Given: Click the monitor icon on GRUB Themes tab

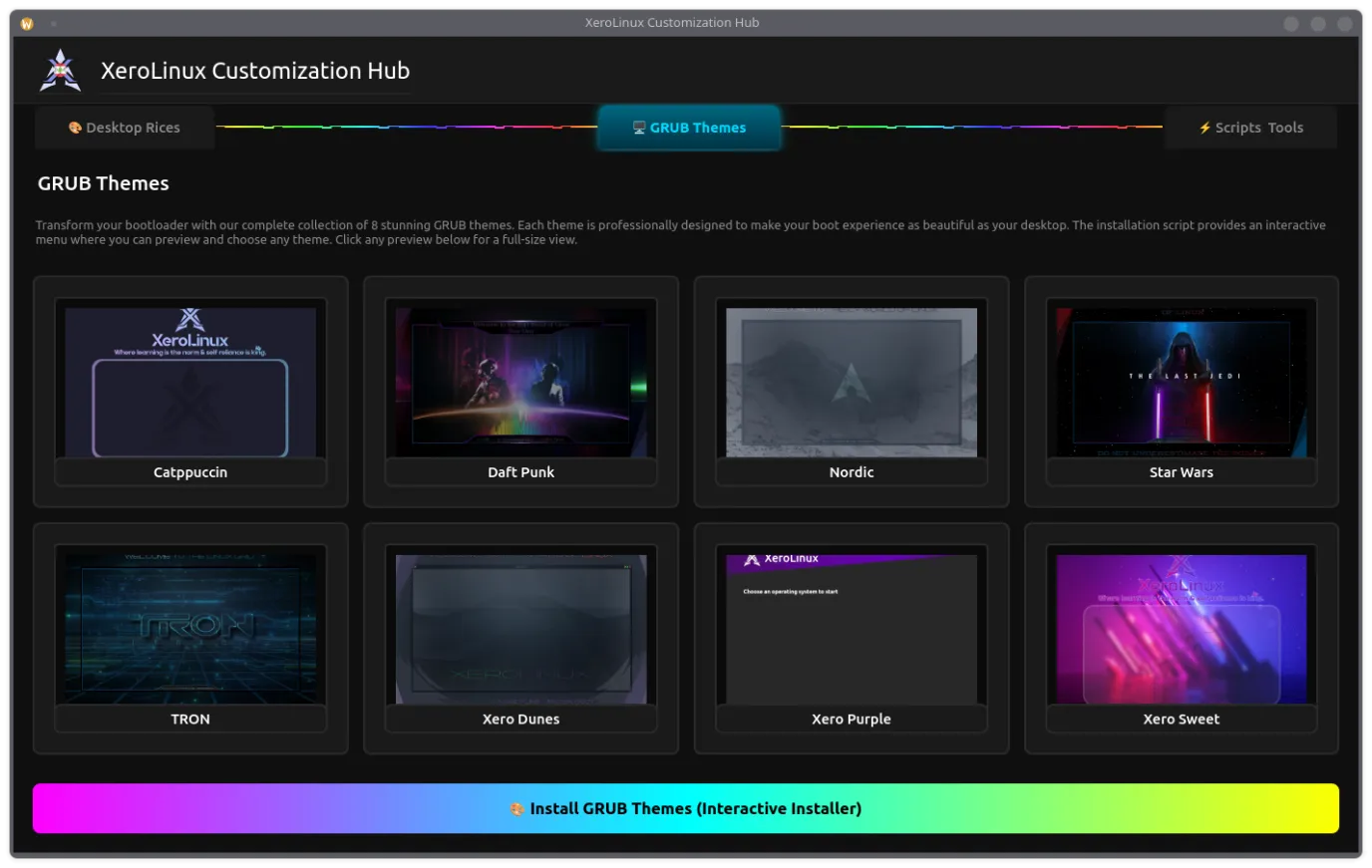Looking at the screenshot, I should 638,128.
